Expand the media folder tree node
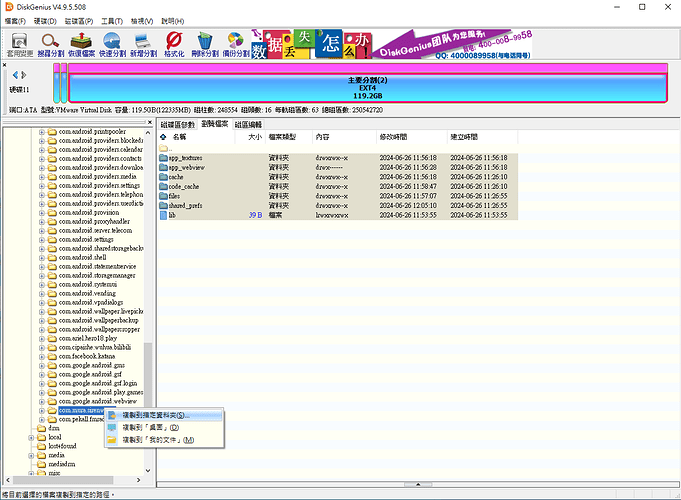 tap(31, 455)
